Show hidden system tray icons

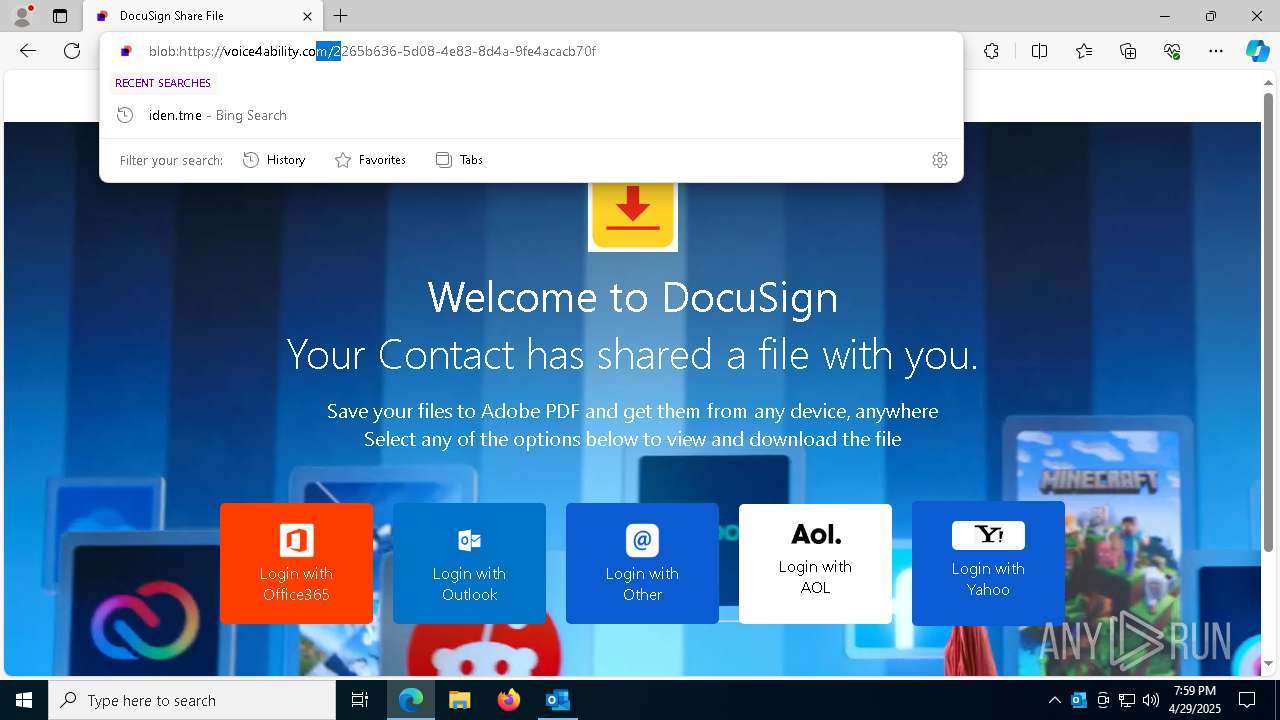pyautogui.click(x=1054, y=700)
